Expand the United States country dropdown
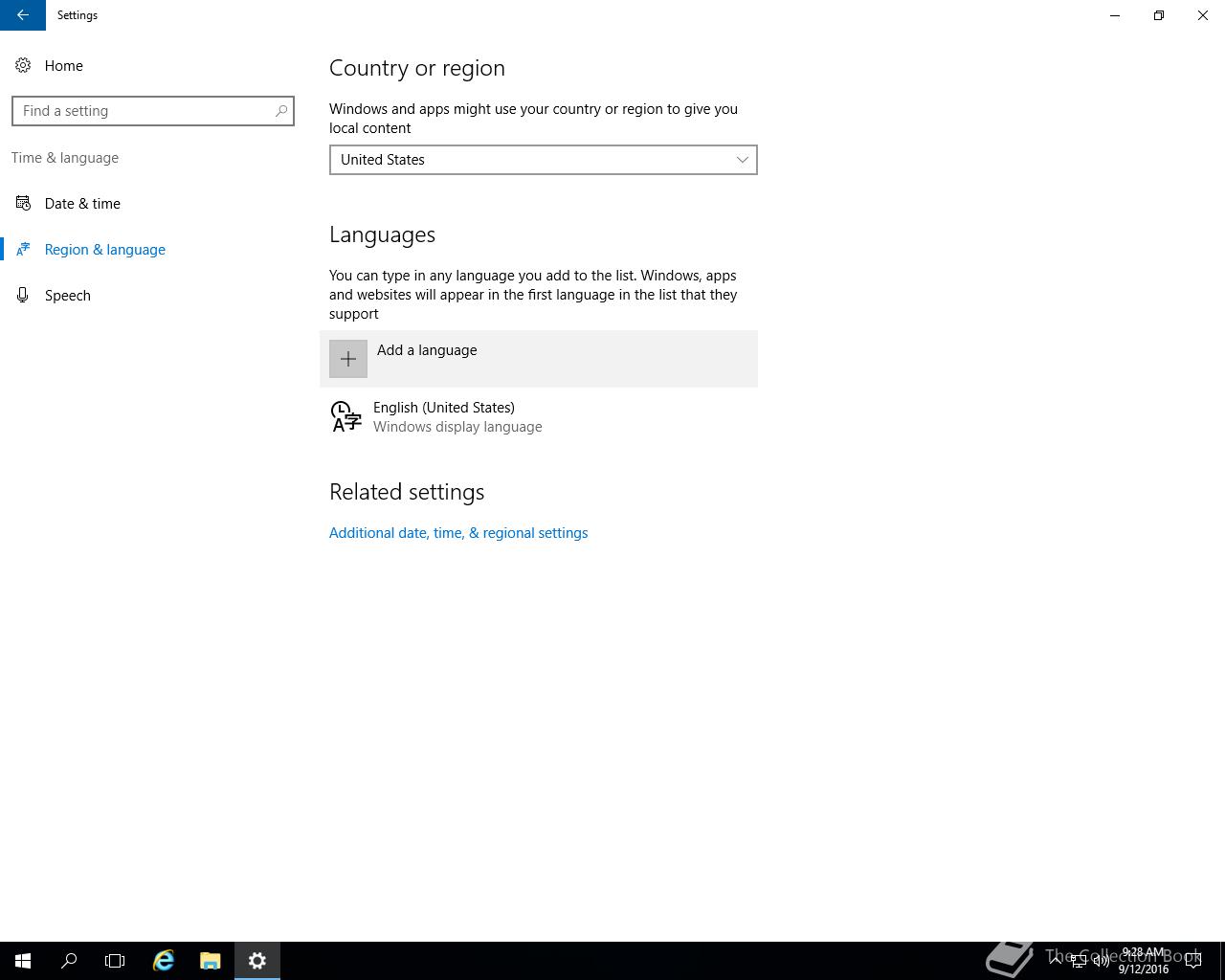The width and height of the screenshot is (1225, 980). (544, 160)
